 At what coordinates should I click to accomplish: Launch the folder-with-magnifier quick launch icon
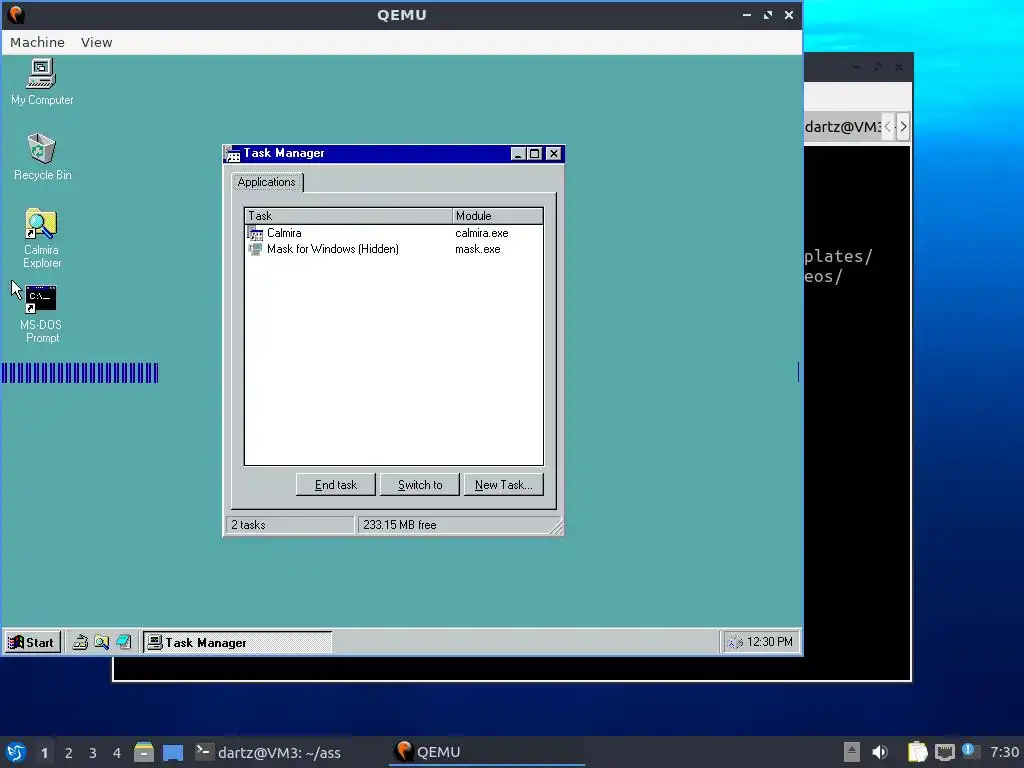click(x=102, y=643)
